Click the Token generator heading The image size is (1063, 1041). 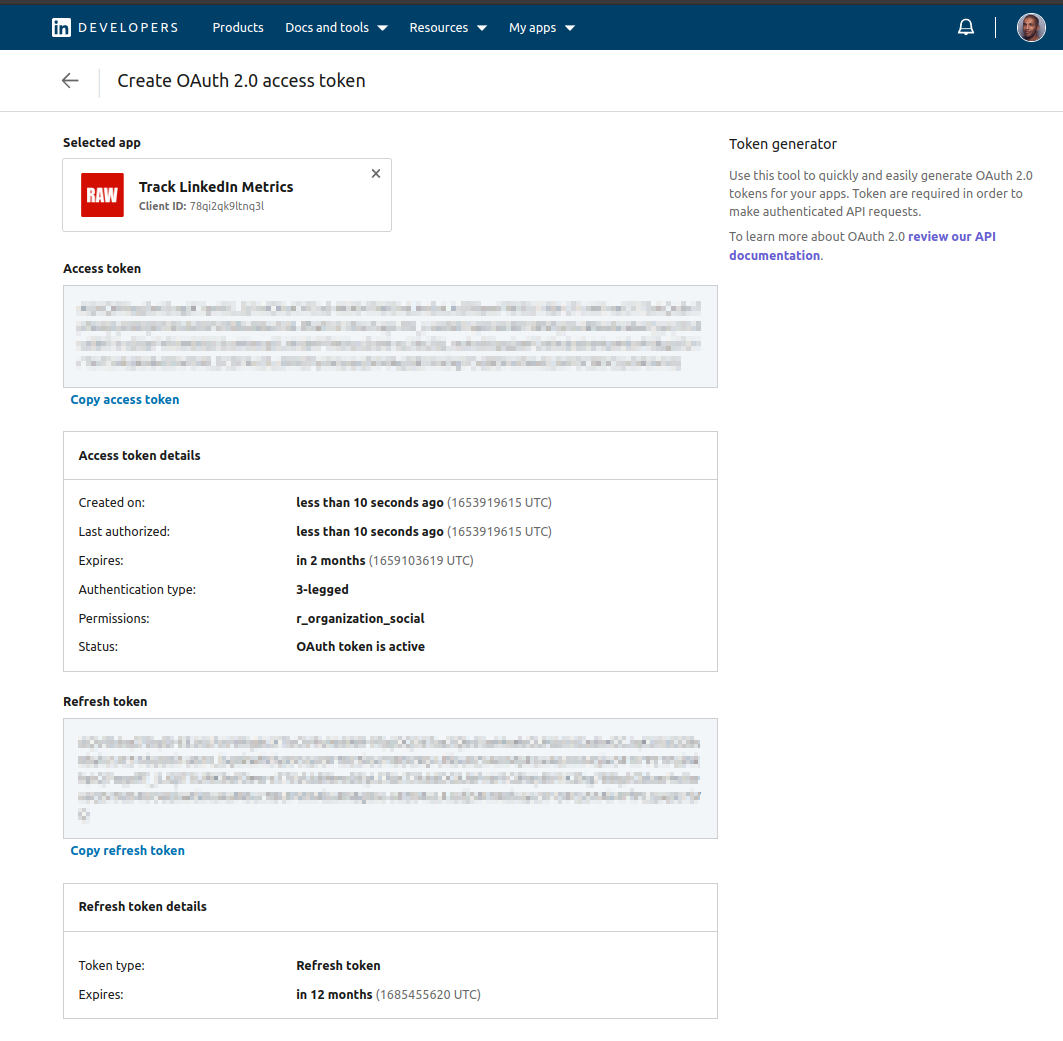[783, 144]
